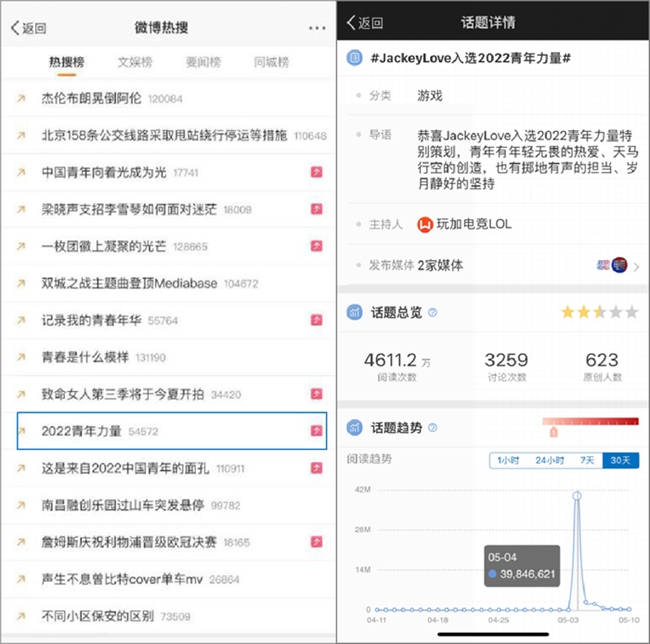Expand the 2家媒体 publisher list chevron
This screenshot has height=644, width=650.
coord(636,267)
